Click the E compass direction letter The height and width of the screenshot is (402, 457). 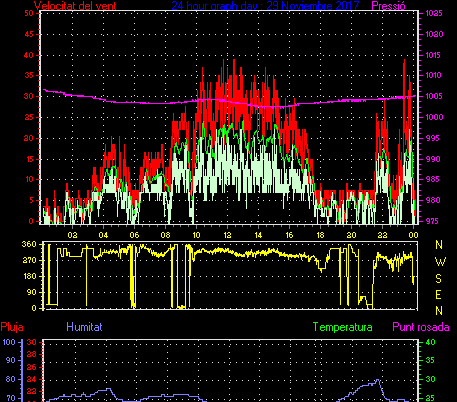[x=439, y=295]
